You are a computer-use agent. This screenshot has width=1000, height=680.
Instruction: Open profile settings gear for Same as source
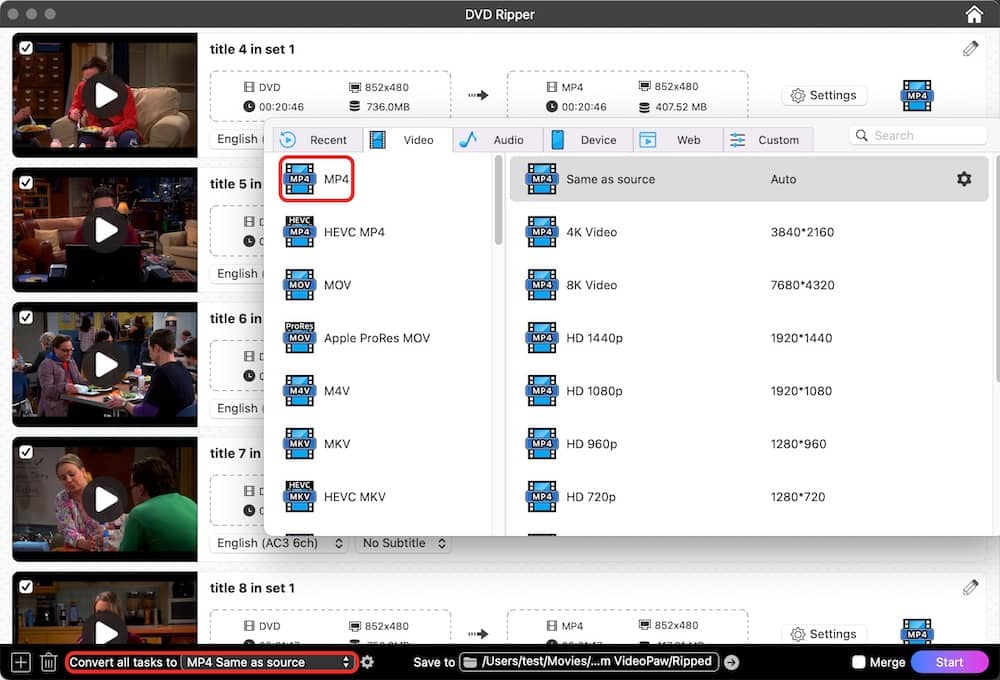pyautogui.click(x=963, y=178)
